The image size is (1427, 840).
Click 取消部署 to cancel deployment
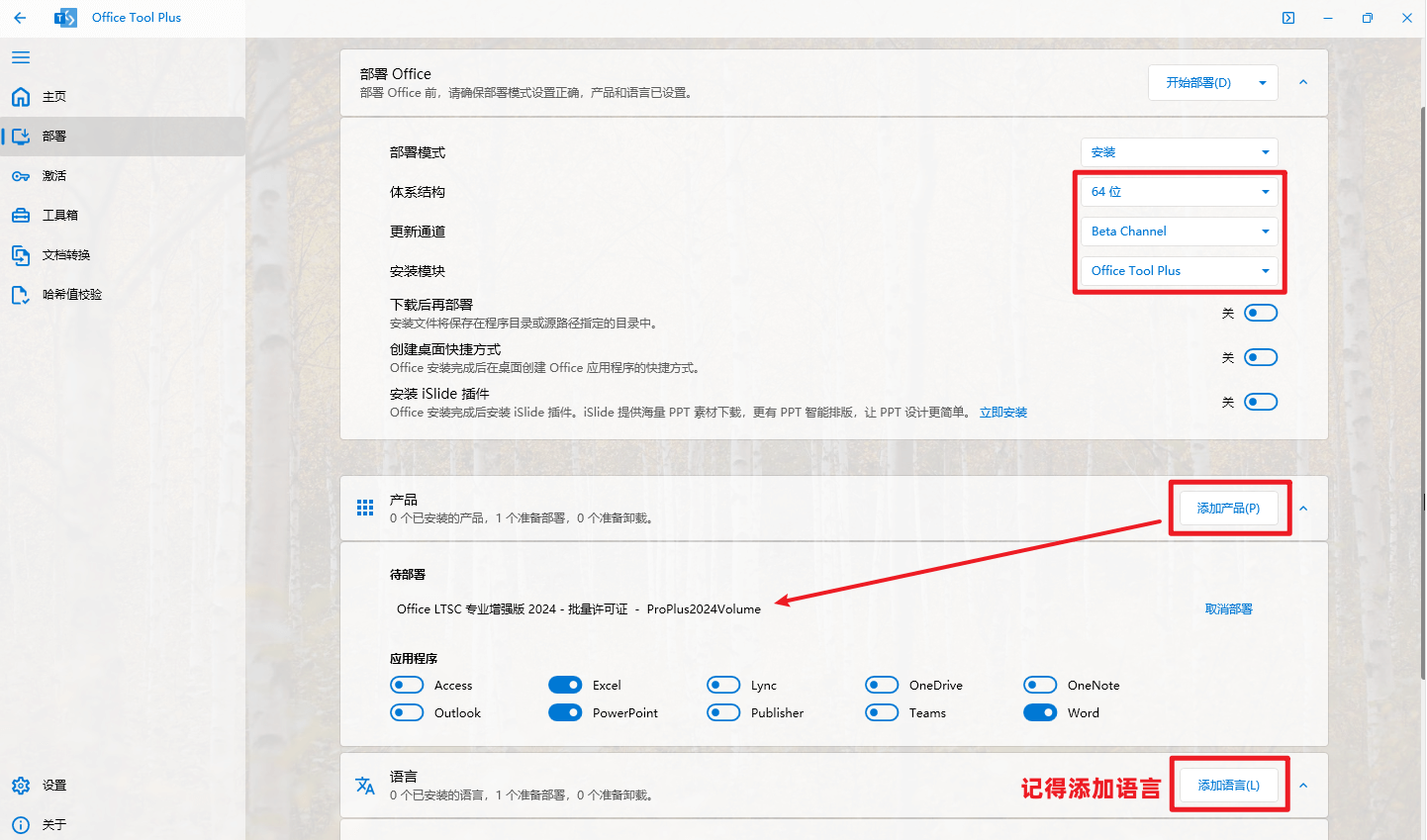1229,608
